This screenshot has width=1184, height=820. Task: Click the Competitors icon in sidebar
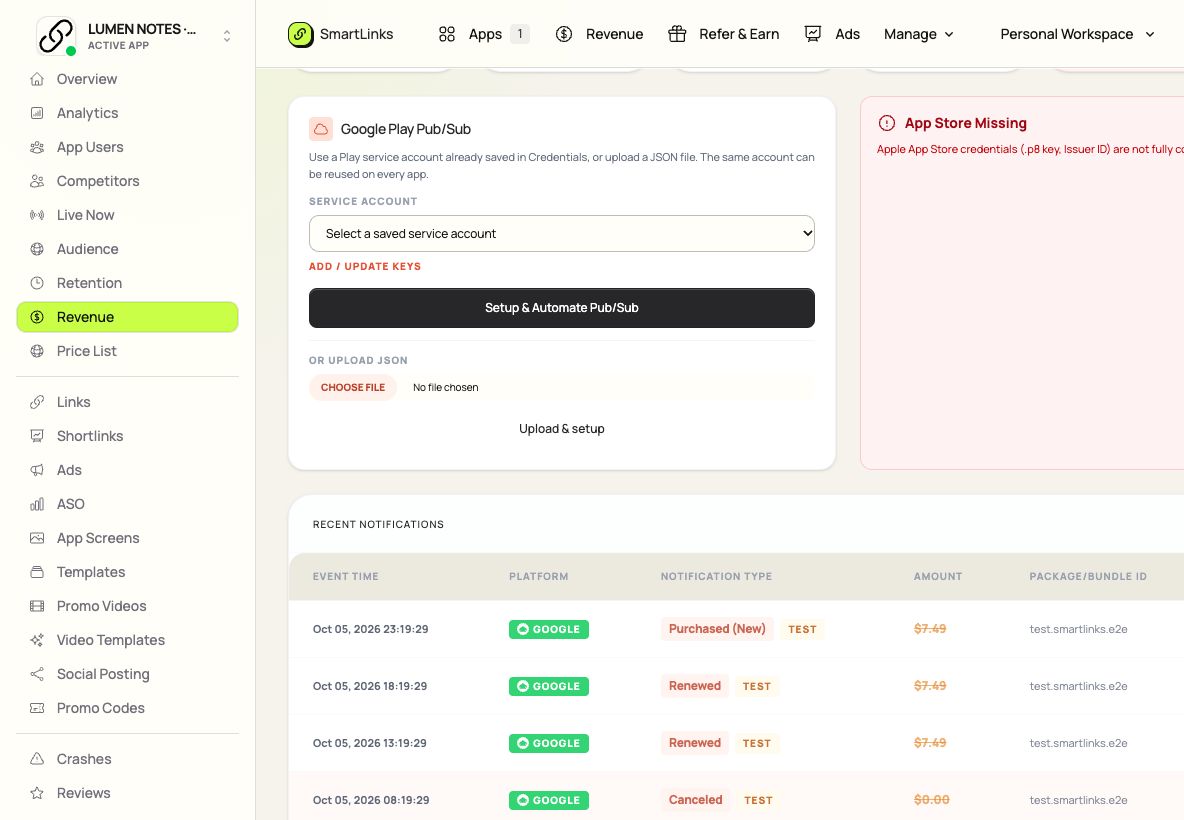(37, 181)
